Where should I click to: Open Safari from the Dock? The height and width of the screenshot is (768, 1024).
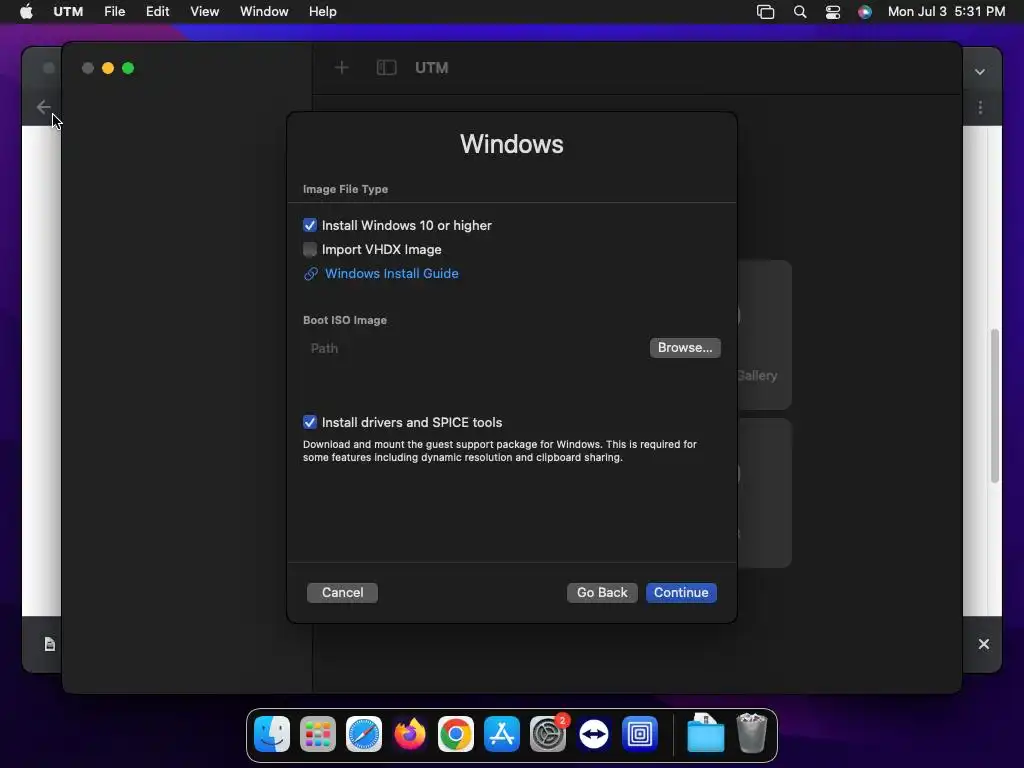click(364, 734)
